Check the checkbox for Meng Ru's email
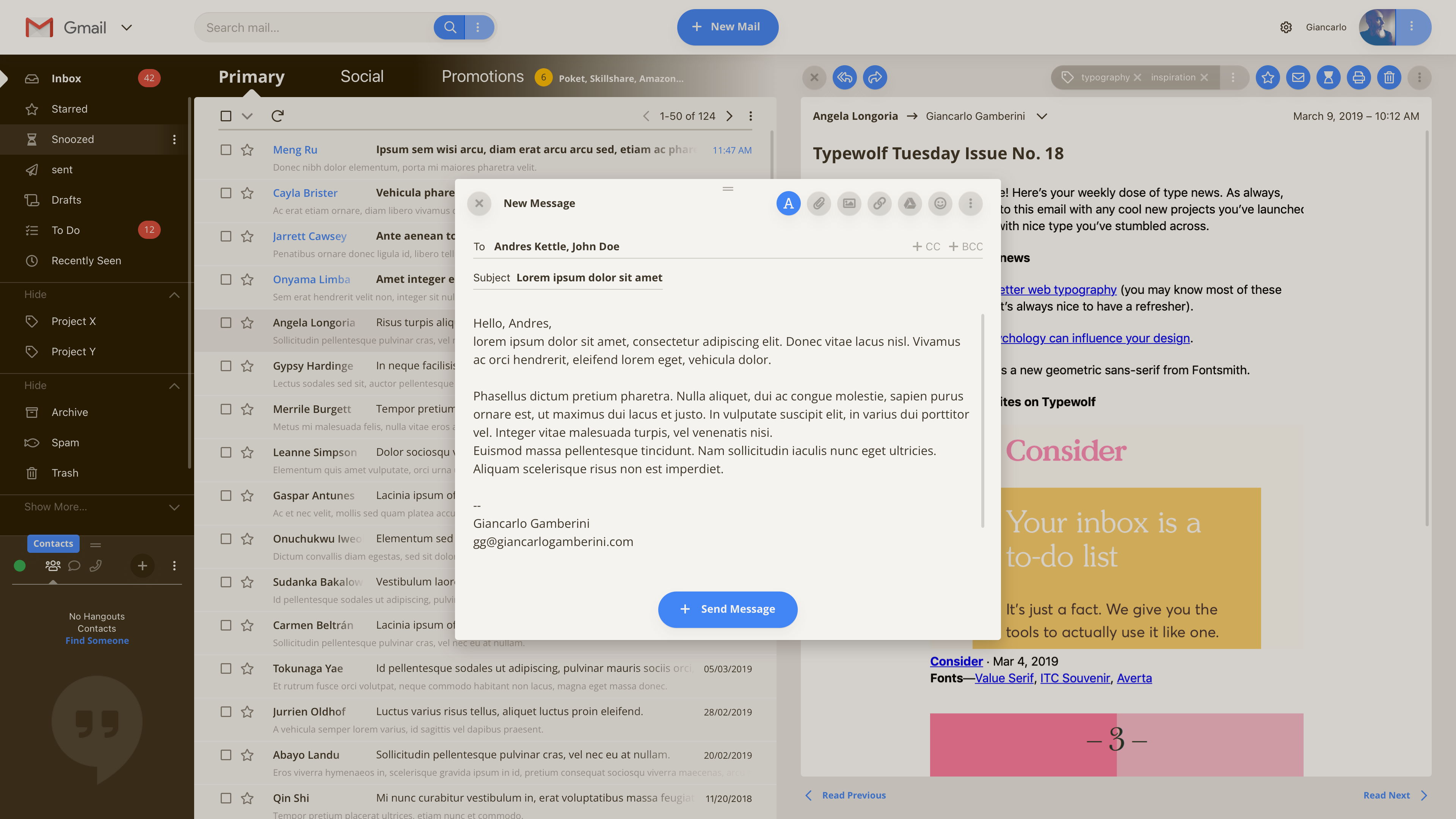 [226, 150]
